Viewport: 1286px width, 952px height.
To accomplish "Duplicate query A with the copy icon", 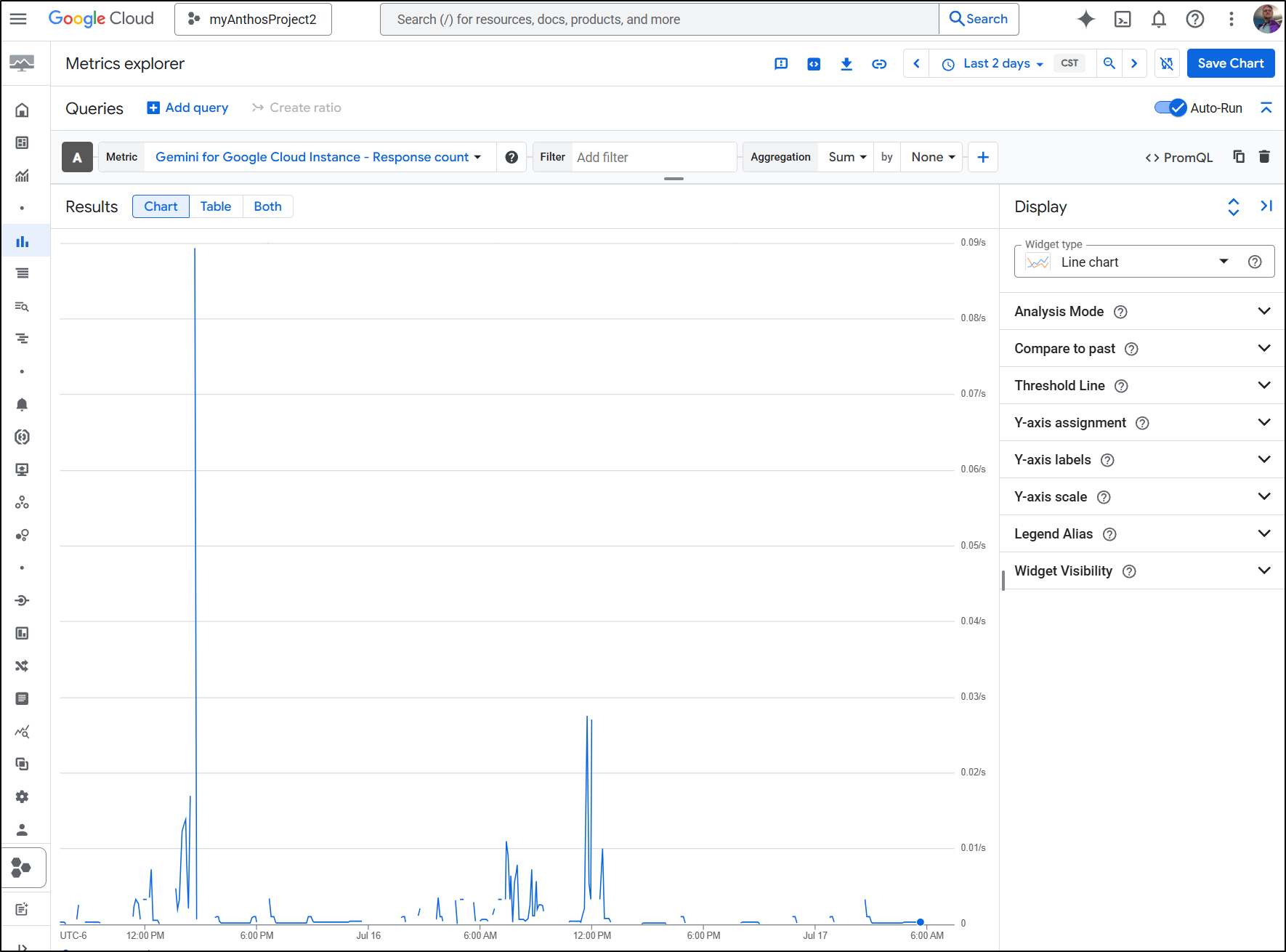I will (1239, 157).
